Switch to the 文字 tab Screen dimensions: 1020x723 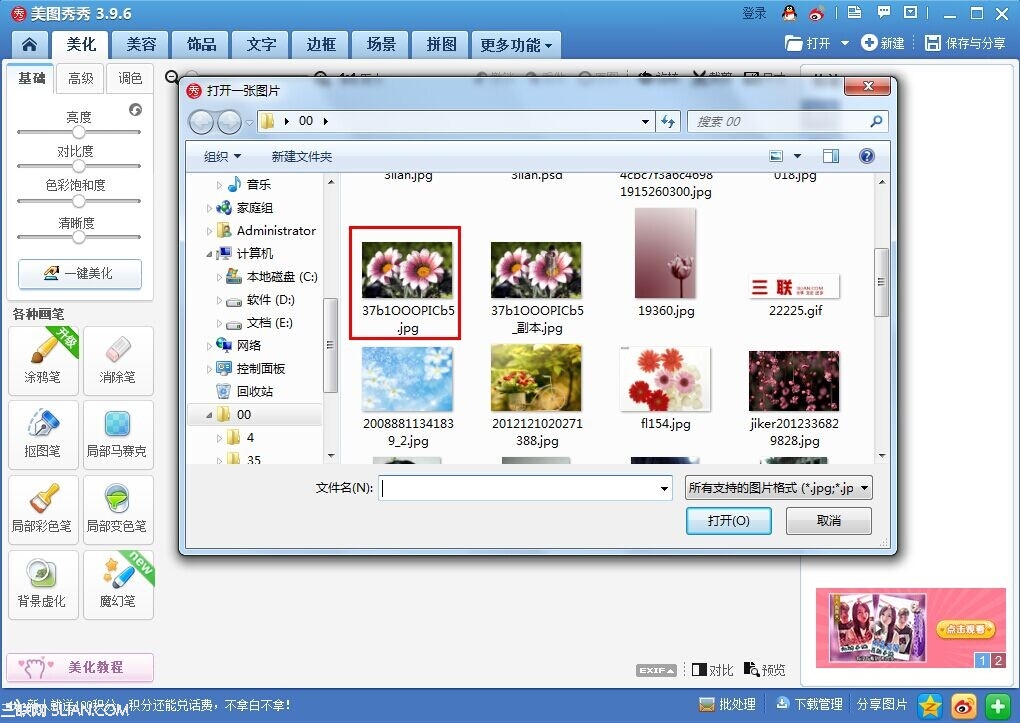(262, 45)
